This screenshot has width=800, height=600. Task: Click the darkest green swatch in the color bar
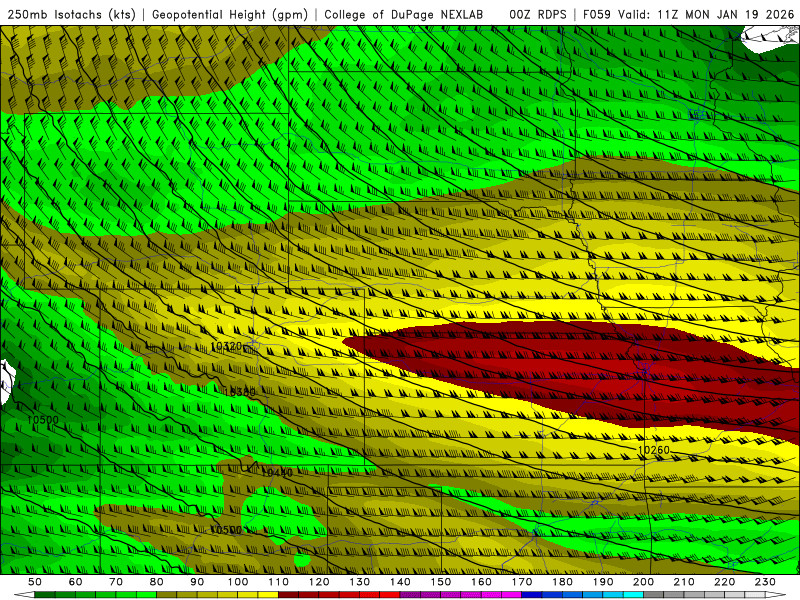click(x=45, y=595)
